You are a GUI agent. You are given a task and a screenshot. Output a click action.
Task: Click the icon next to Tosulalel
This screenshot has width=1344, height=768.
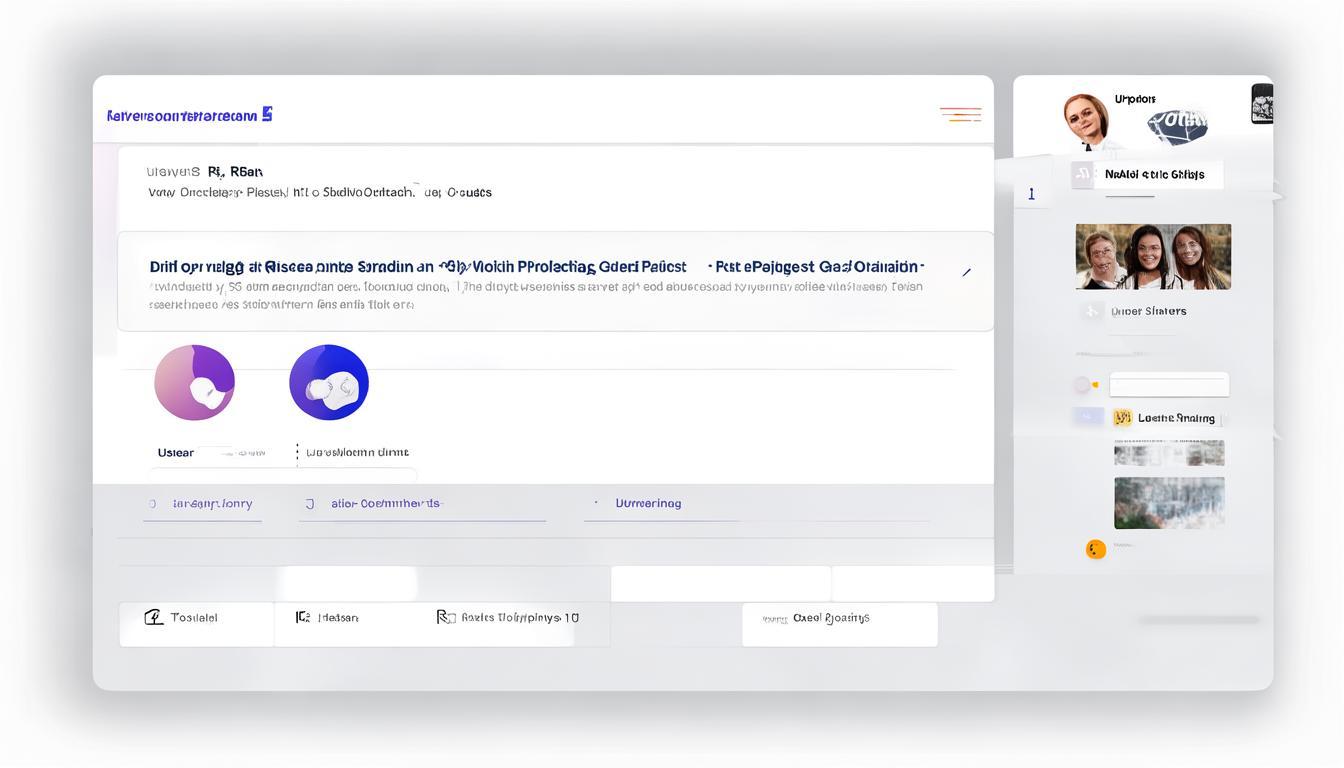(x=153, y=617)
